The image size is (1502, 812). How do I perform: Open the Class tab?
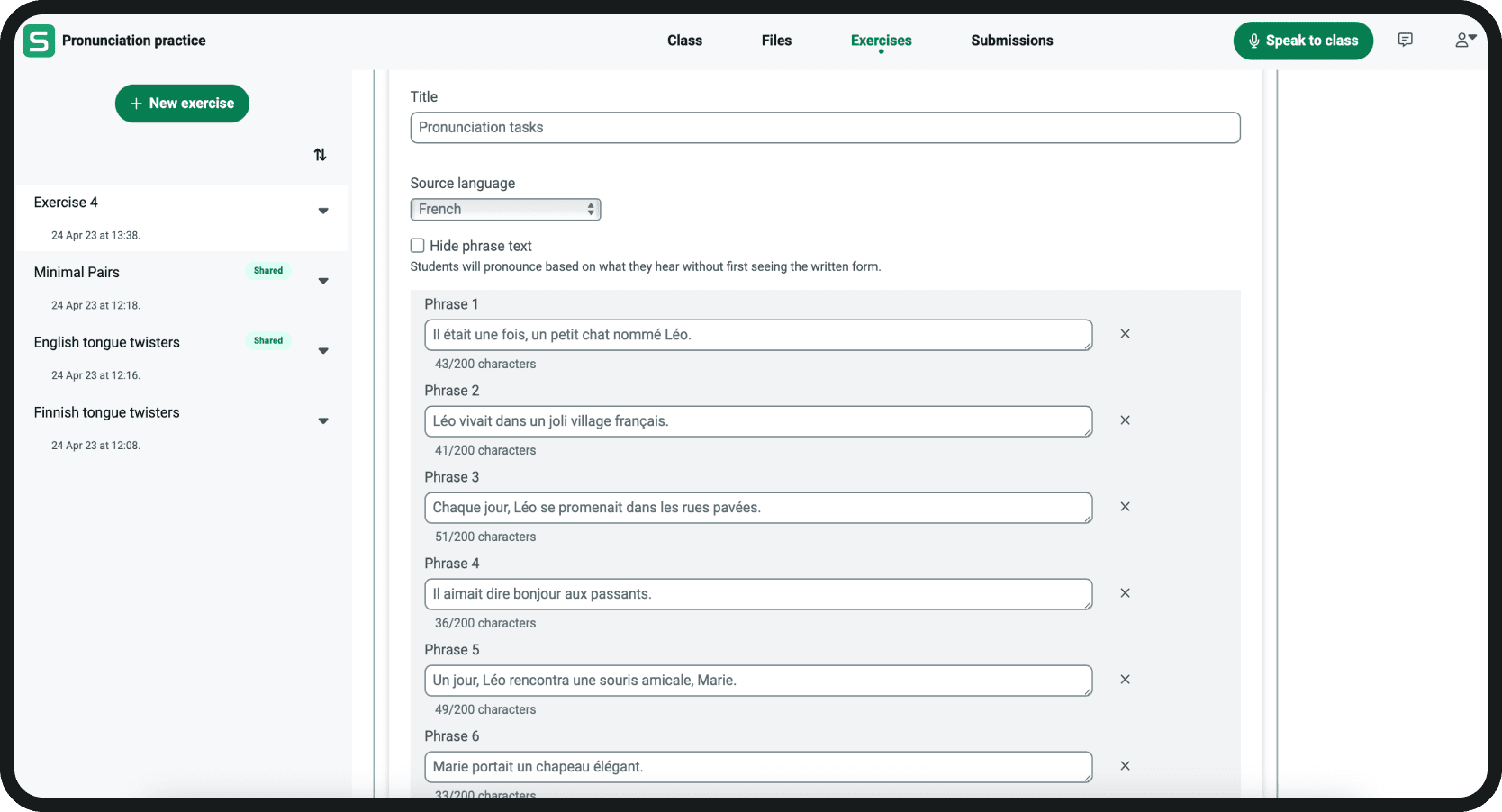[684, 41]
